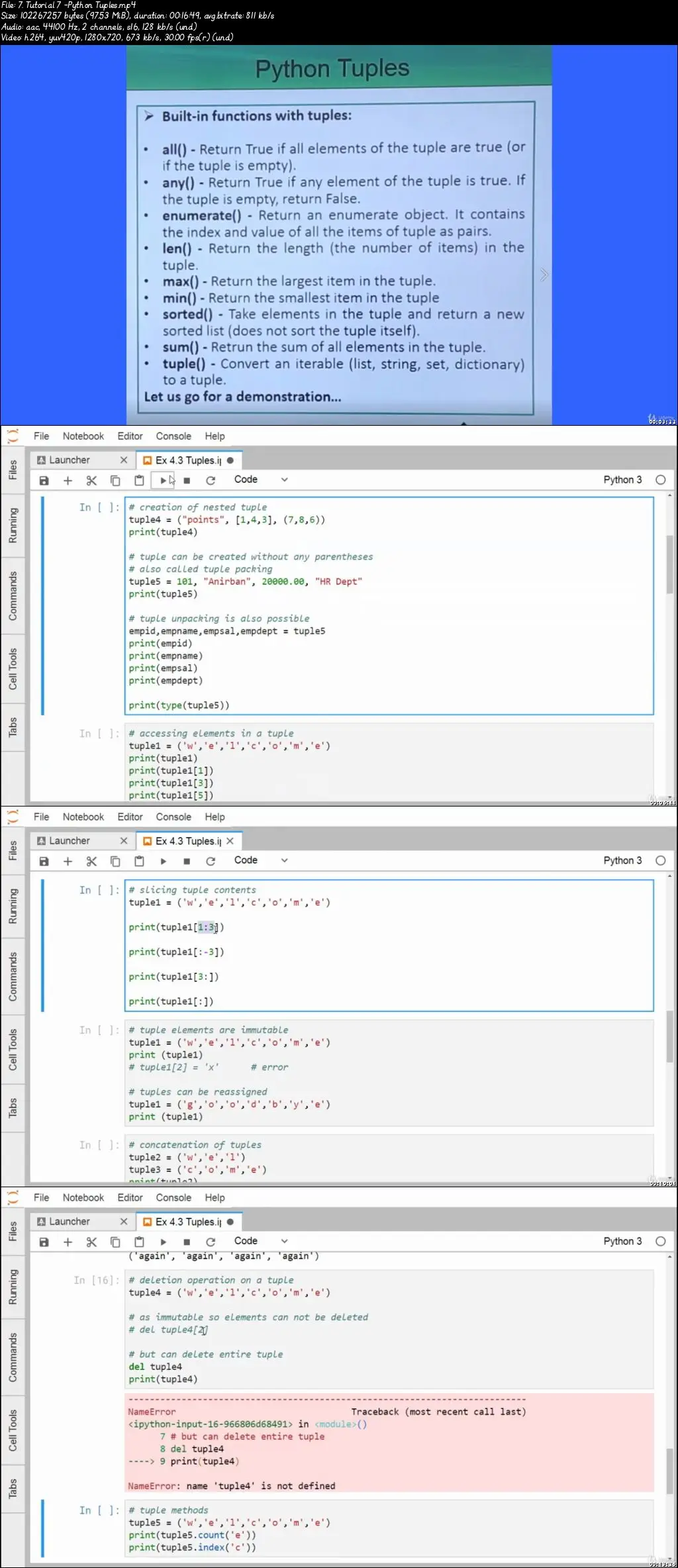Image resolution: width=678 pixels, height=1568 pixels.
Task: Click into the 'creation of nested tuple' code cell
Action: tap(389, 606)
